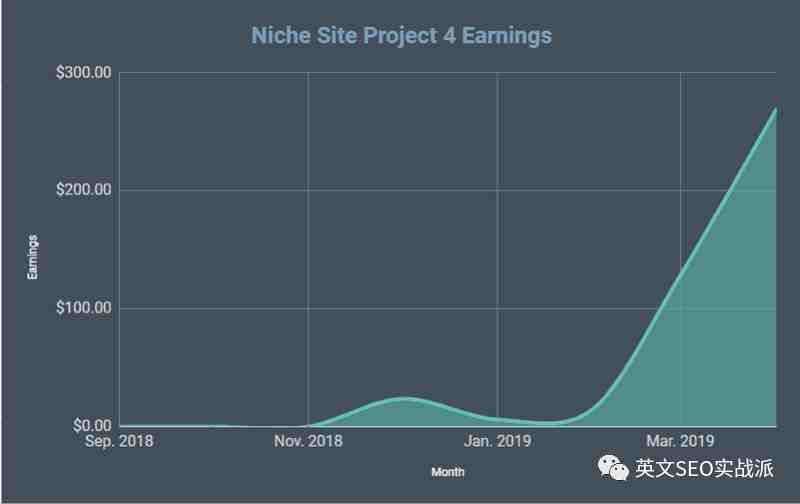
Task: Click the Mar. 2019 x-axis label
Action: (x=680, y=441)
